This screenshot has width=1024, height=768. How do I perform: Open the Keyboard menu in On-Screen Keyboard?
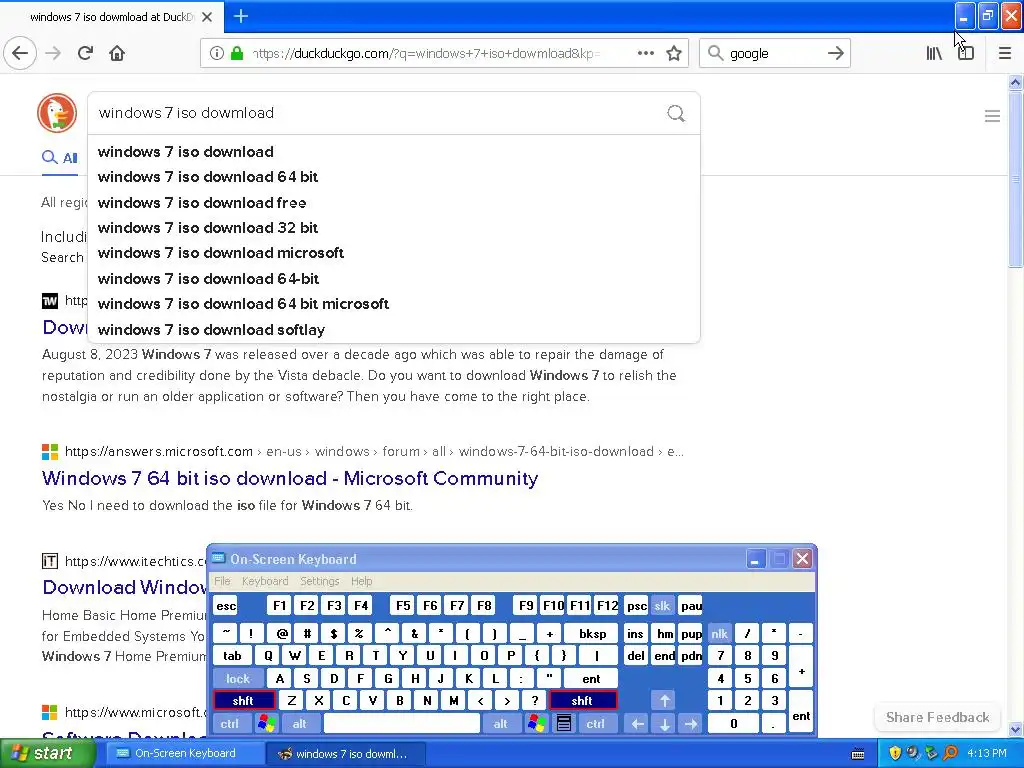264,581
